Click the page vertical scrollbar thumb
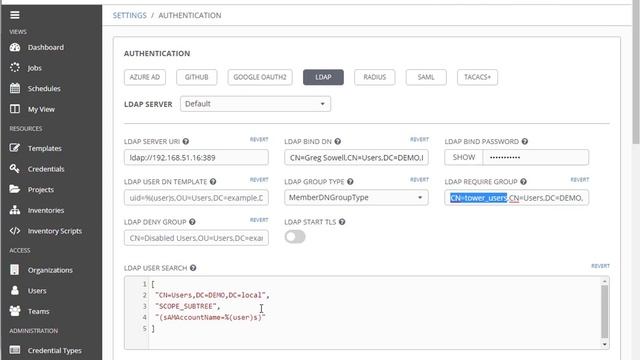Screen dimensions: 640x360 click(636, 73)
